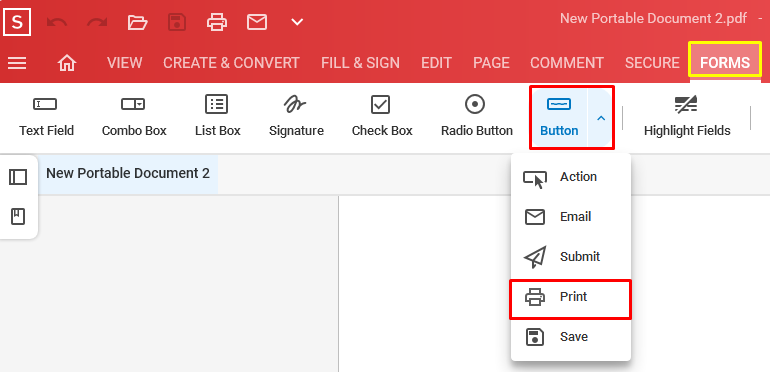The image size is (770, 372).
Task: Print the document from the top bar
Action: coord(217,22)
